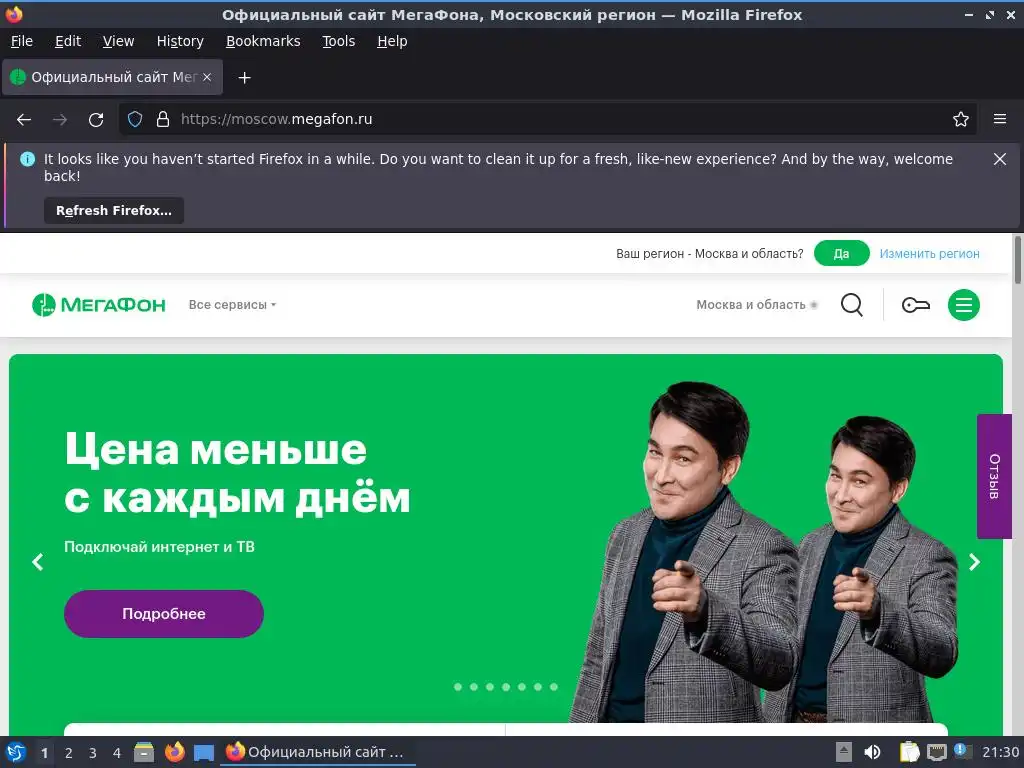Switch to workspace 4
The width and height of the screenshot is (1024, 768).
coord(117,753)
